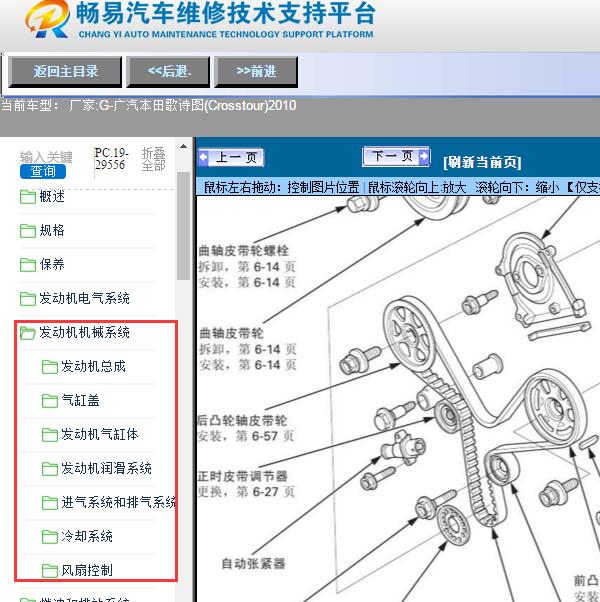Open next page with 下一页
This screenshot has width=600, height=602.
click(396, 156)
